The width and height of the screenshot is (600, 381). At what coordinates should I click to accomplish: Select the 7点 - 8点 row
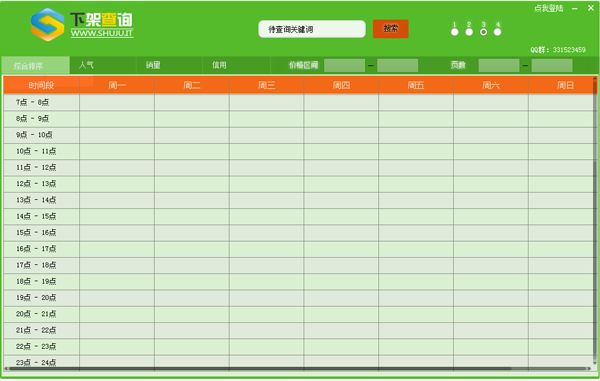point(298,103)
